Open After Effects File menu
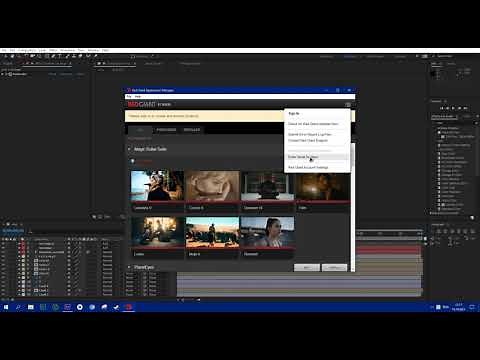The image size is (480, 360). point(4,50)
